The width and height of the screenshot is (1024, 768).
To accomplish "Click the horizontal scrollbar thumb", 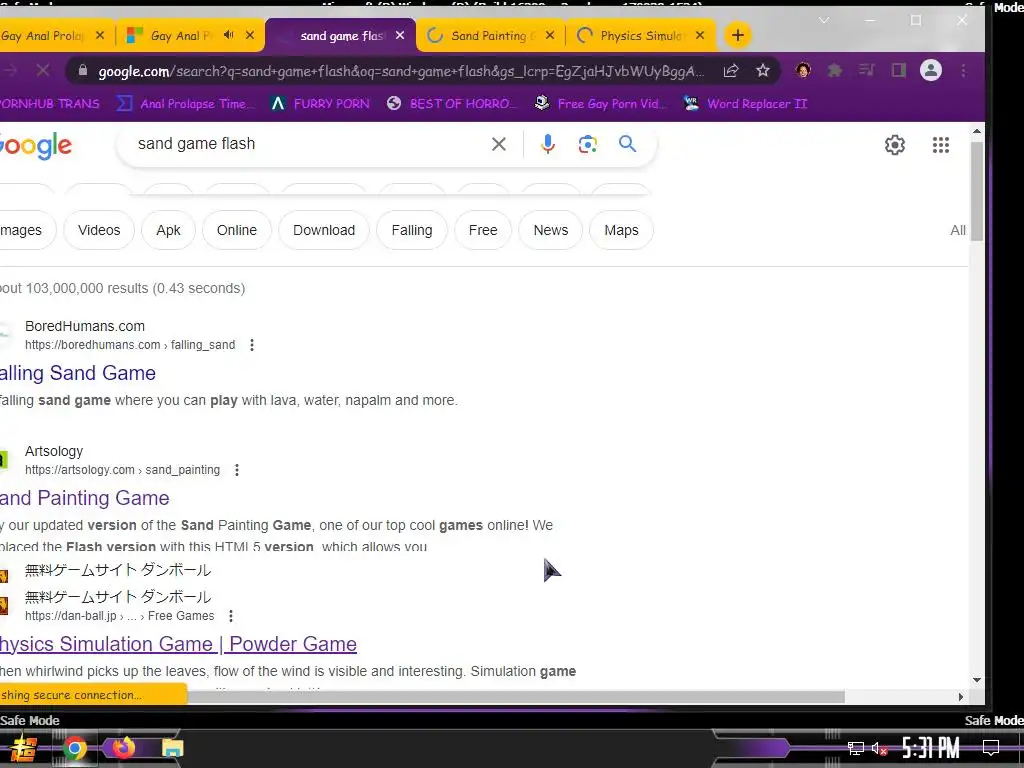I will click(x=516, y=697).
